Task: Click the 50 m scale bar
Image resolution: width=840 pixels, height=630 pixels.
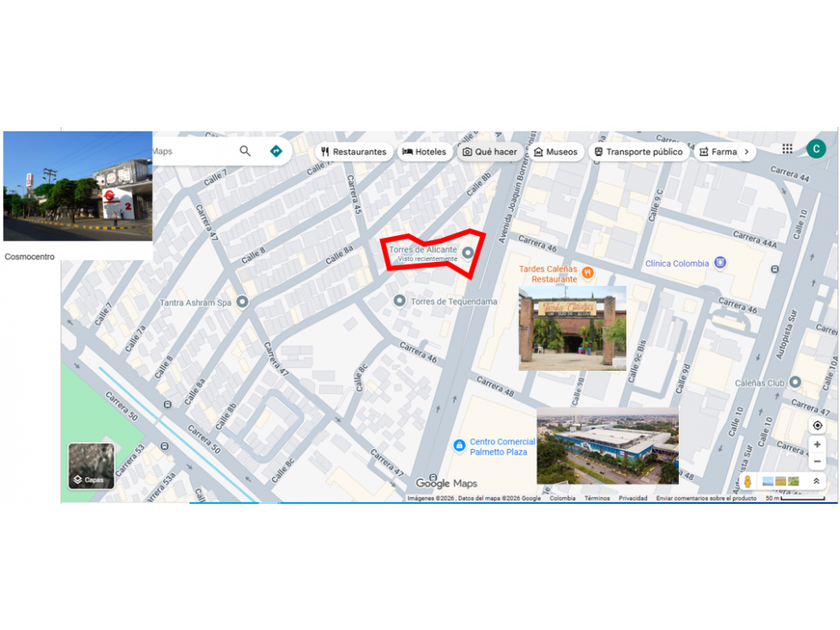Action: click(x=796, y=498)
